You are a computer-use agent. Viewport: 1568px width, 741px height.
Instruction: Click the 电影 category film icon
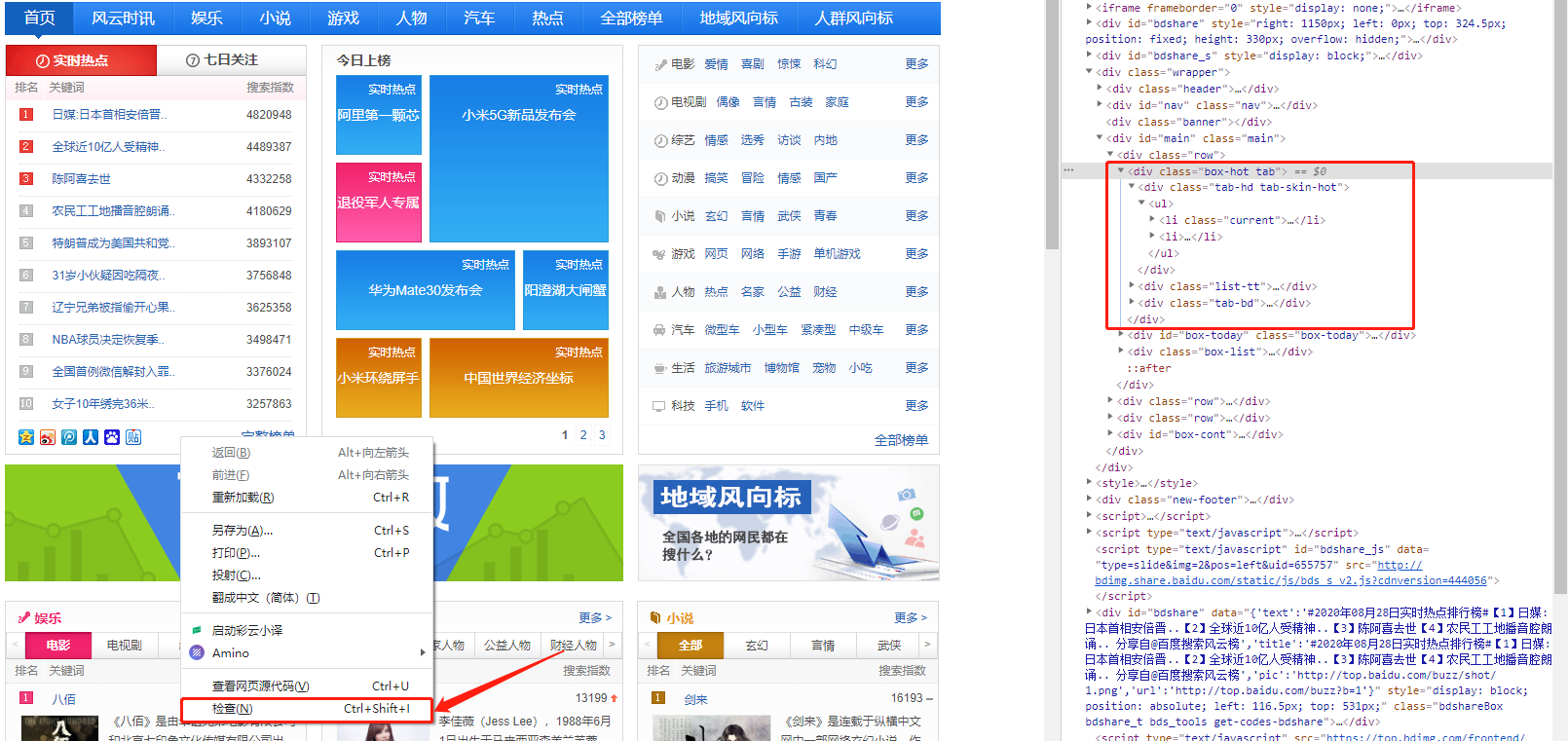coord(660,64)
